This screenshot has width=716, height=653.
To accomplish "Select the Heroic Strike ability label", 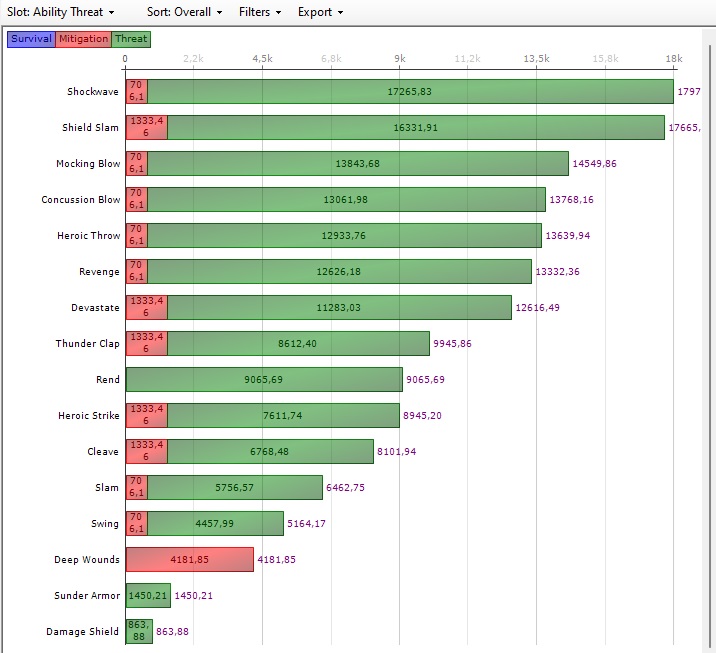I will coord(89,416).
